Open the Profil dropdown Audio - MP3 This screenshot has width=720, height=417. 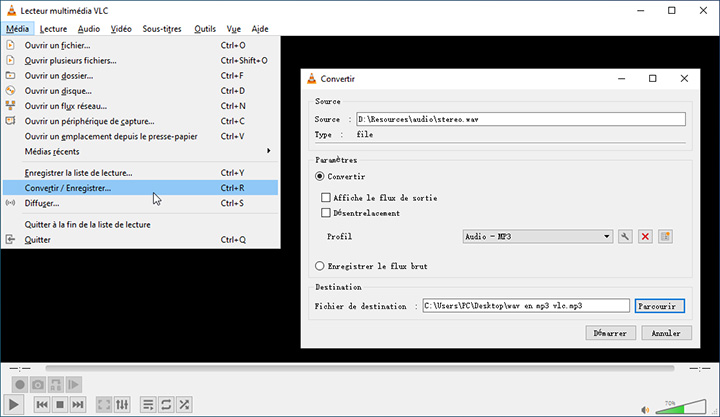pos(538,237)
